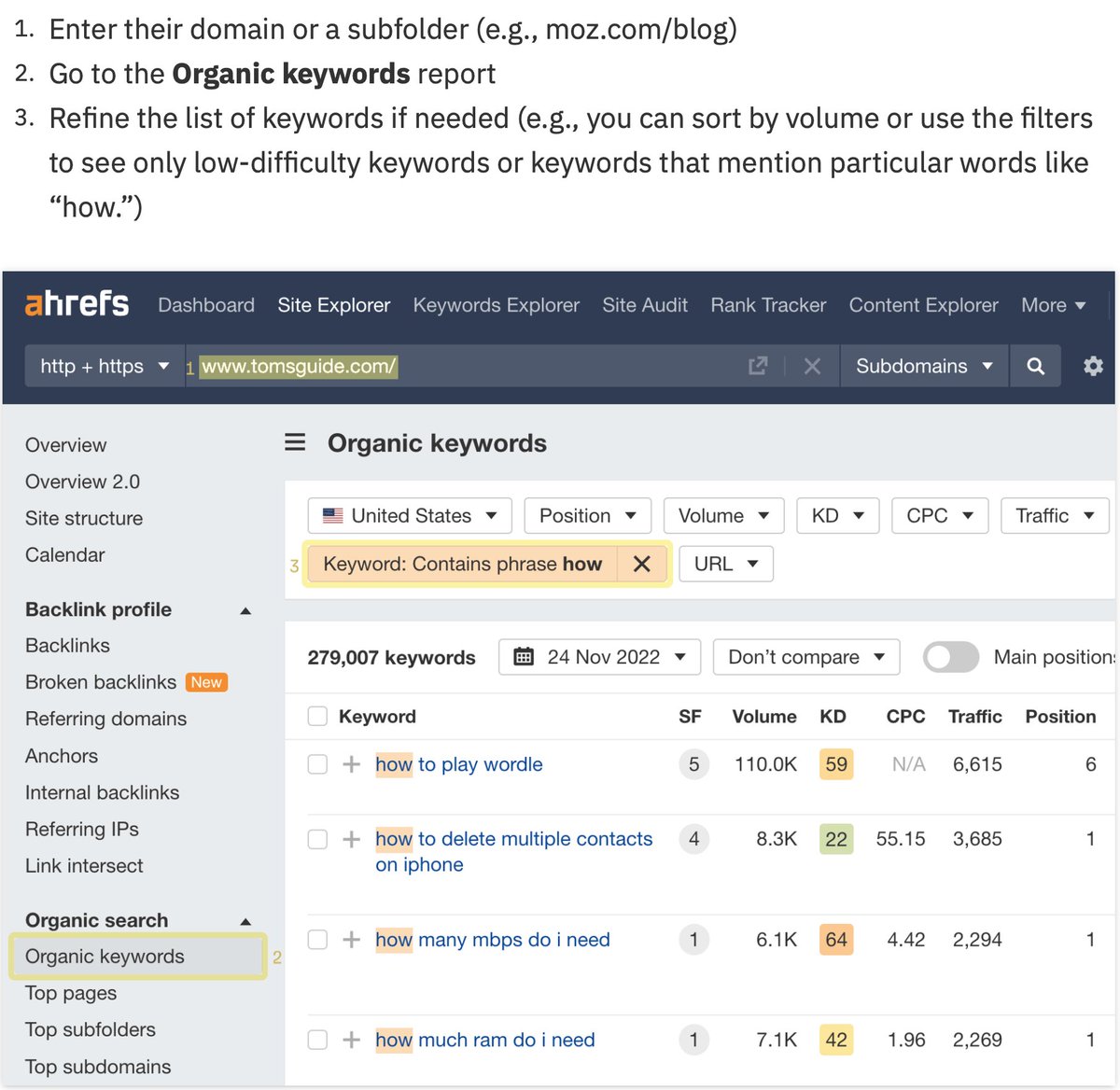Open Site structure in sidebar
Screen dimensions: 1120x1090
pyautogui.click(x=84, y=518)
